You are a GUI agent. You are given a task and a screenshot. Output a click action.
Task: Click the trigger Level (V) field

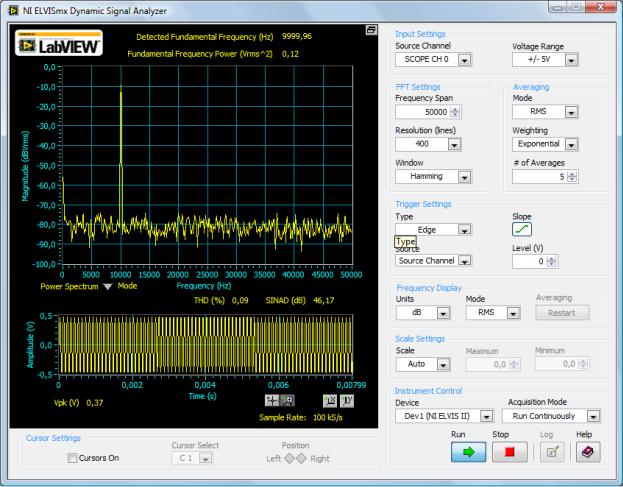click(529, 261)
